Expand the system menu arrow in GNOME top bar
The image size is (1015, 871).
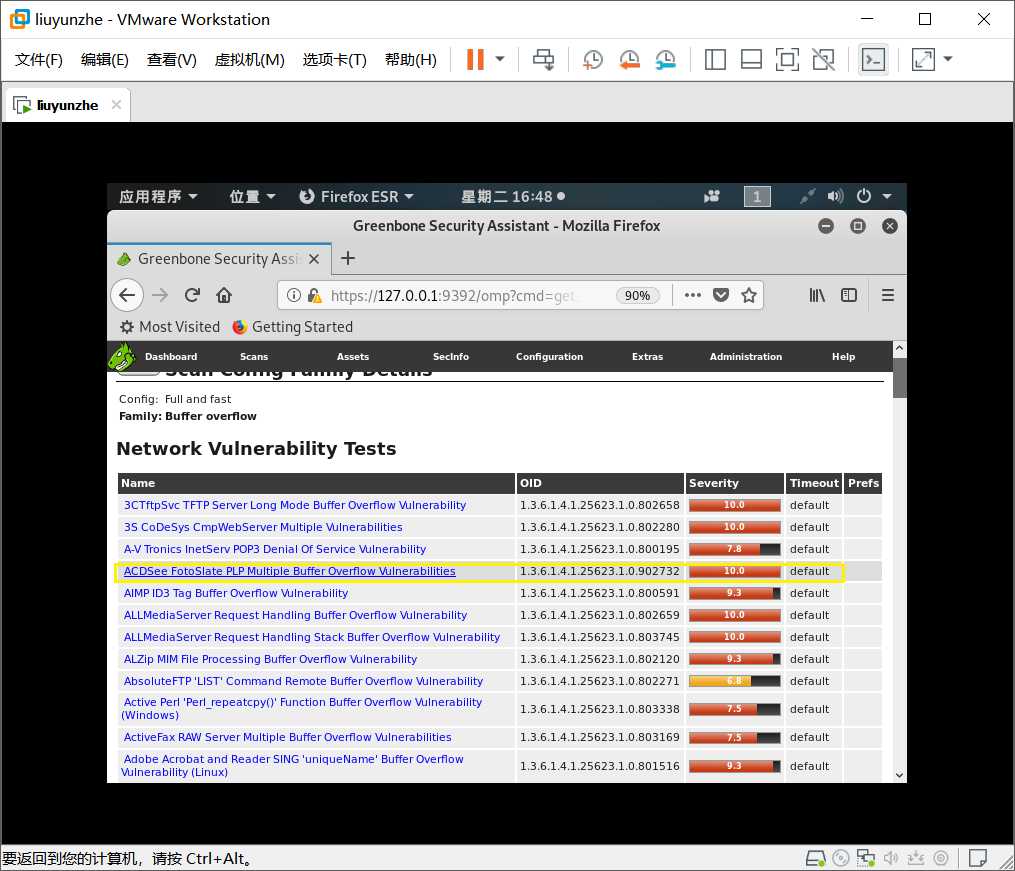click(887, 196)
